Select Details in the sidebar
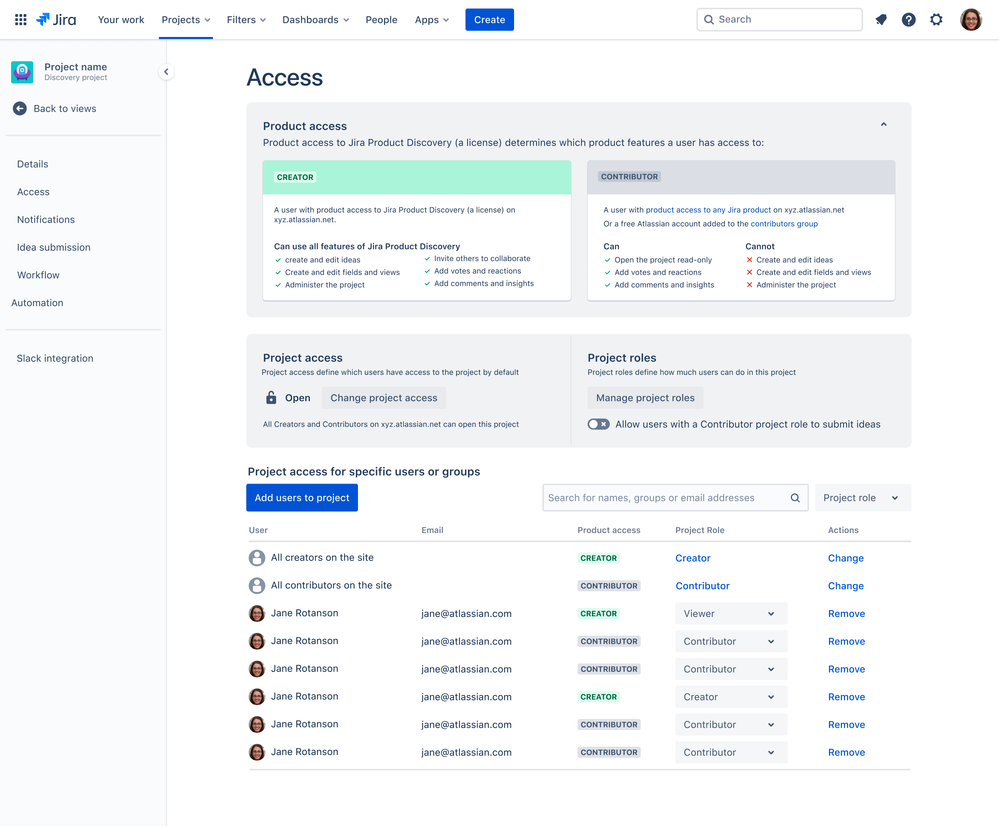999x826 pixels. [x=32, y=164]
